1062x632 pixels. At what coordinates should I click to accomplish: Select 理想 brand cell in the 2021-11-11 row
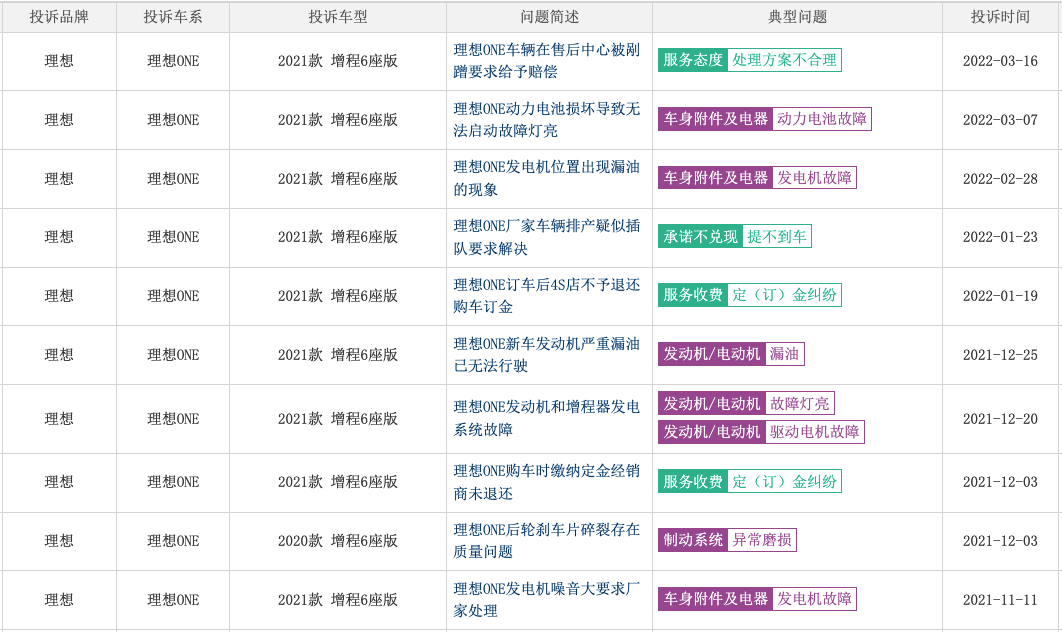pyautogui.click(x=59, y=599)
